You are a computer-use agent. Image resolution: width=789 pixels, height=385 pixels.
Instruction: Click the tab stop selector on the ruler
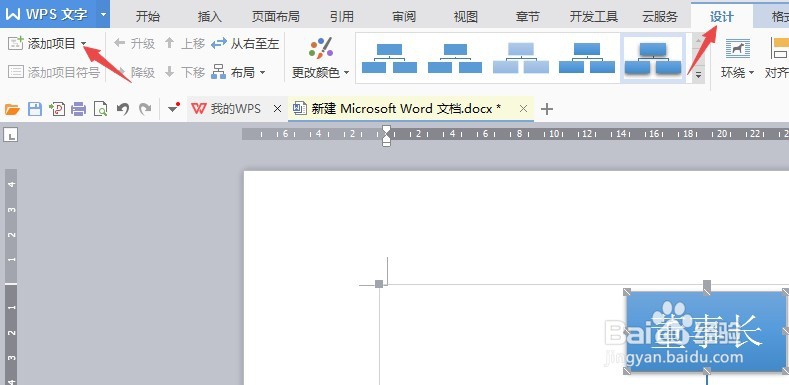(11, 134)
